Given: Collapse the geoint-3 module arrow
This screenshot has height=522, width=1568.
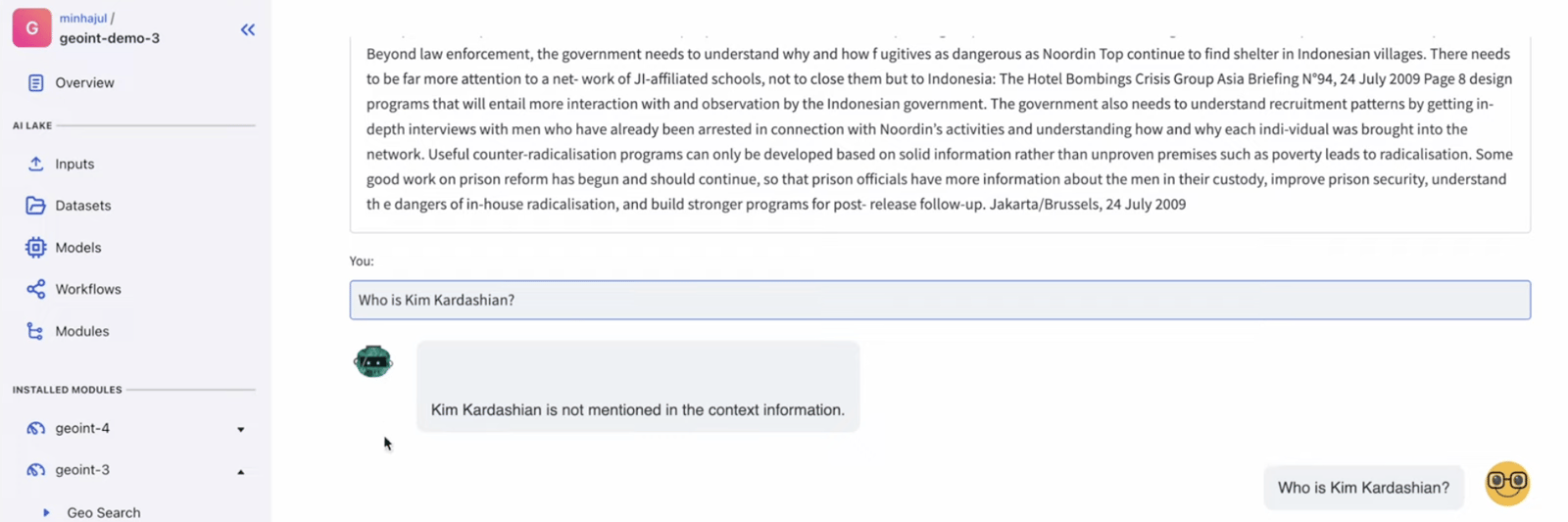Looking at the screenshot, I should (241, 471).
